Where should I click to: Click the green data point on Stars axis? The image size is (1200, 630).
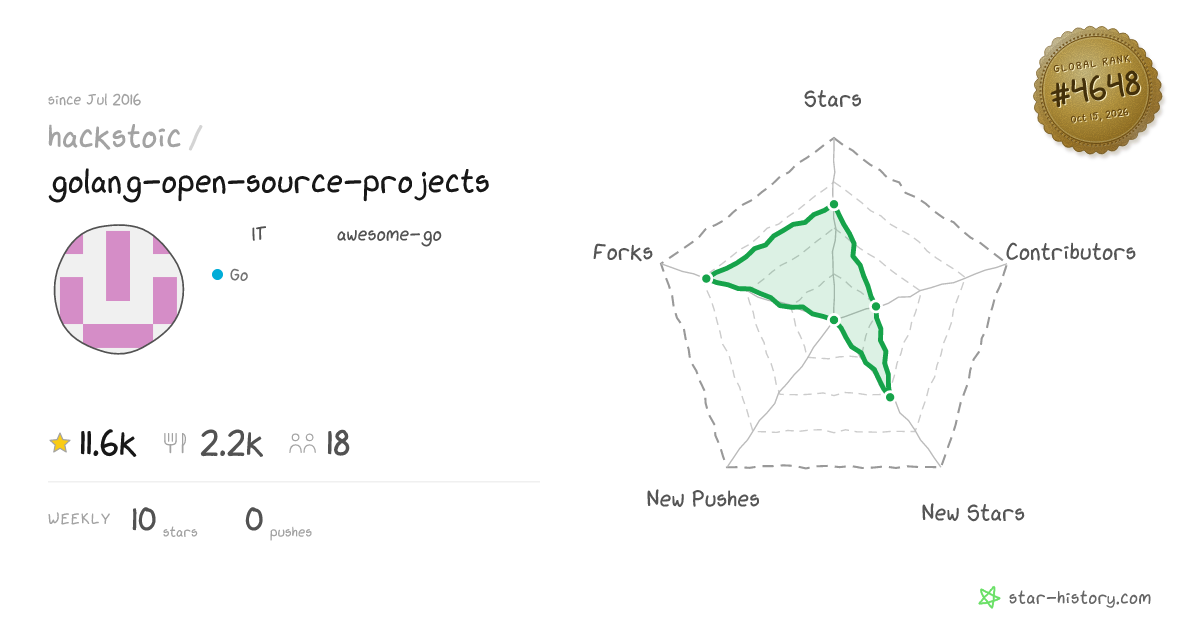coord(834,206)
